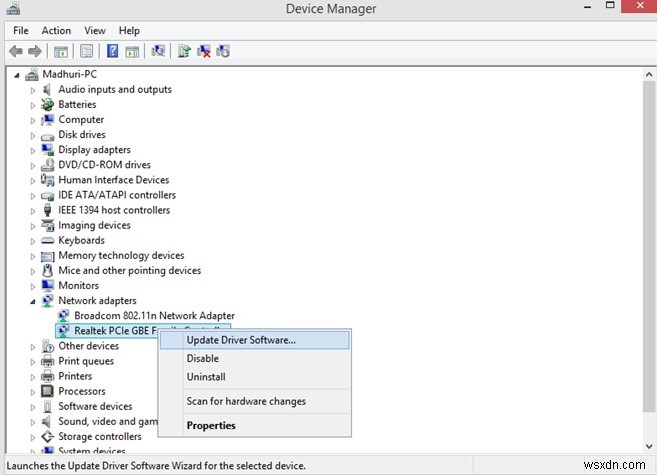The image size is (657, 475).
Task: Open the Action menu
Action: click(x=56, y=31)
